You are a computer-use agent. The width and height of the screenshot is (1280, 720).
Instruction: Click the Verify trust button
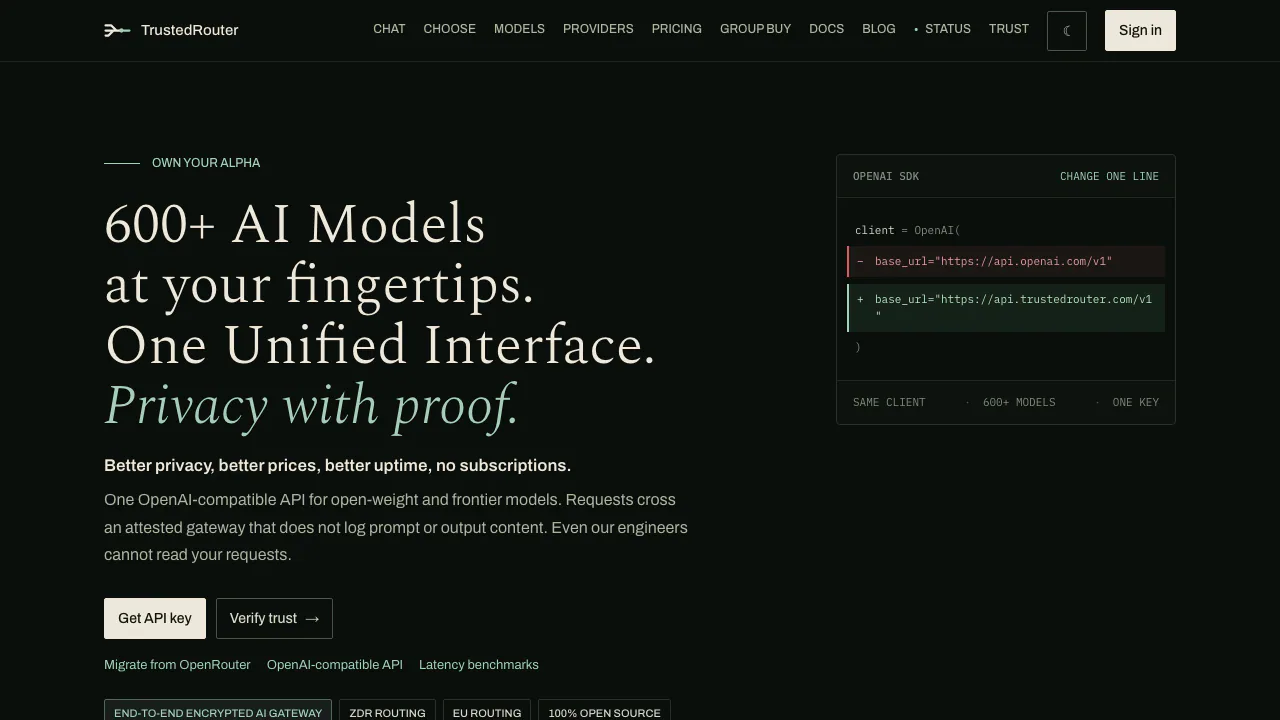pos(274,618)
